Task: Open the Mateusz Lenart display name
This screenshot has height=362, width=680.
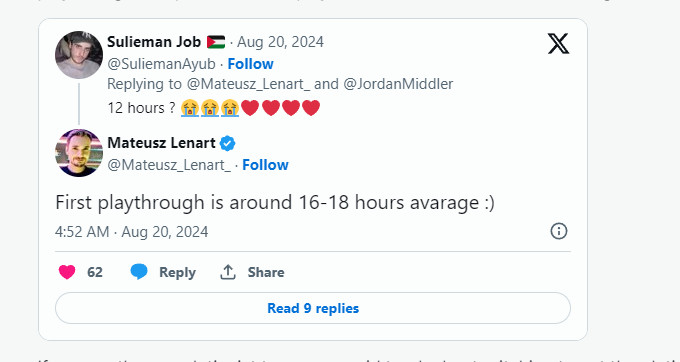Action: 161,143
